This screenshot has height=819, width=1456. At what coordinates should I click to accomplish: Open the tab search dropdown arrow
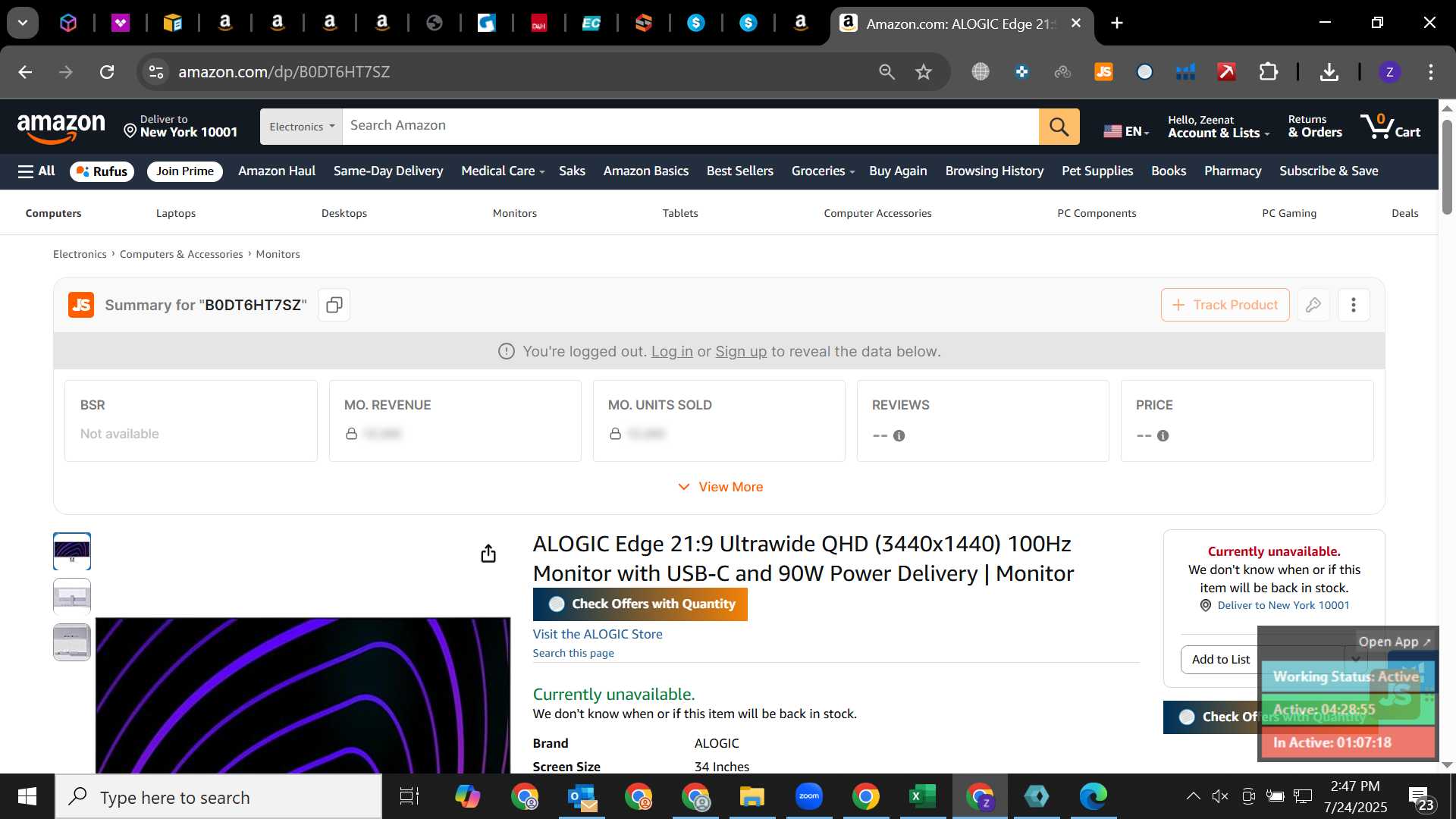(x=23, y=23)
